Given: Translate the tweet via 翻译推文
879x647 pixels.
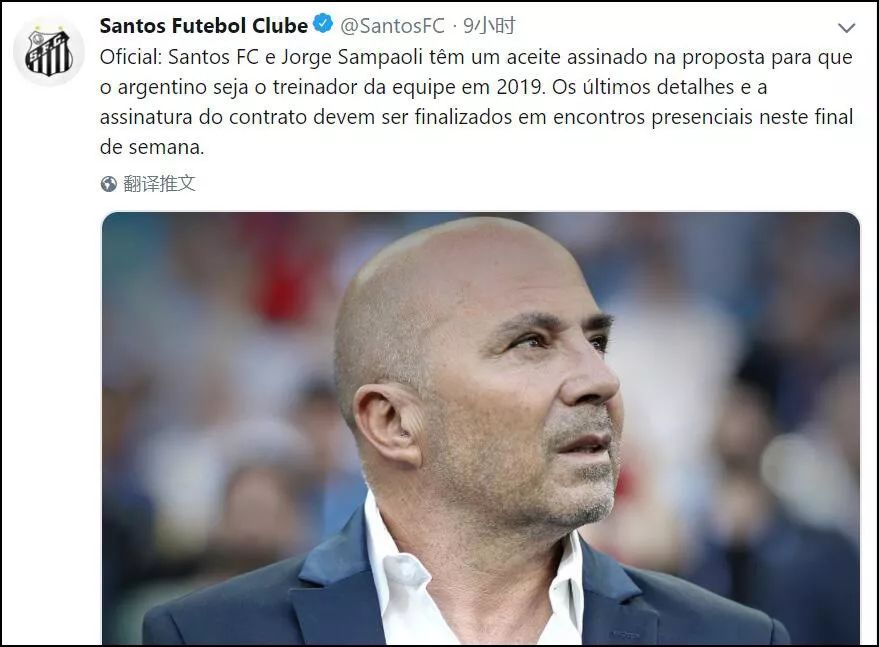Looking at the screenshot, I should pos(159,183).
